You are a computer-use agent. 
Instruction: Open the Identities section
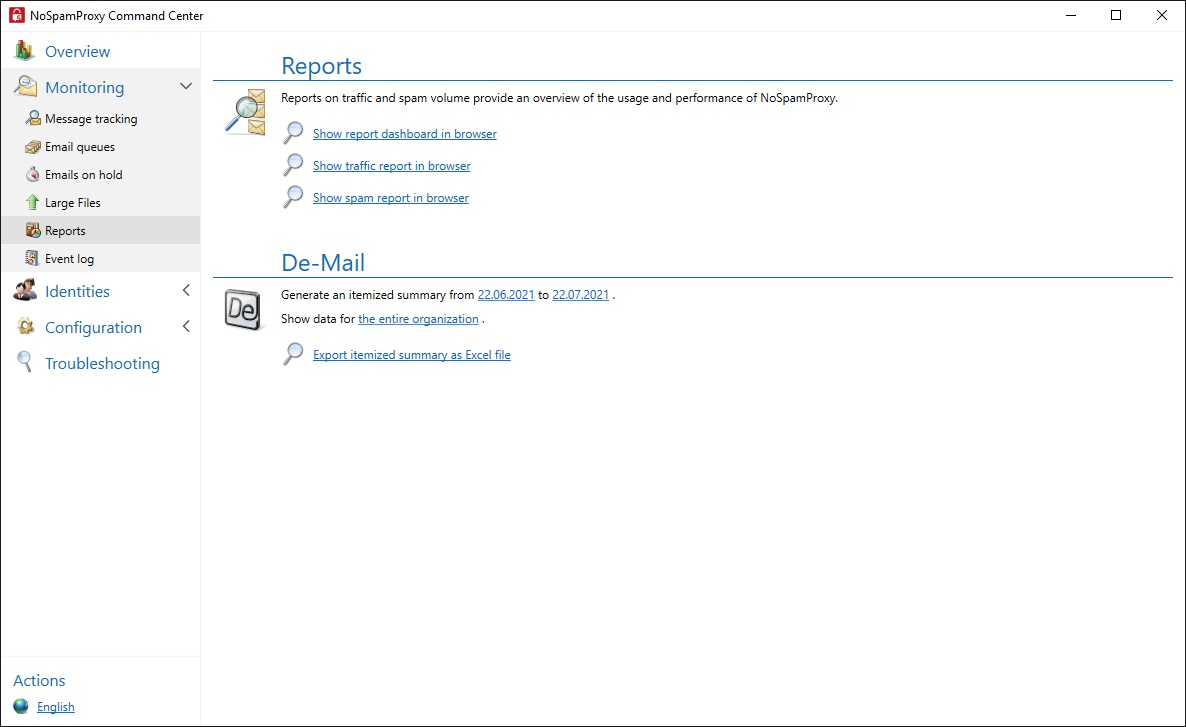tap(77, 291)
